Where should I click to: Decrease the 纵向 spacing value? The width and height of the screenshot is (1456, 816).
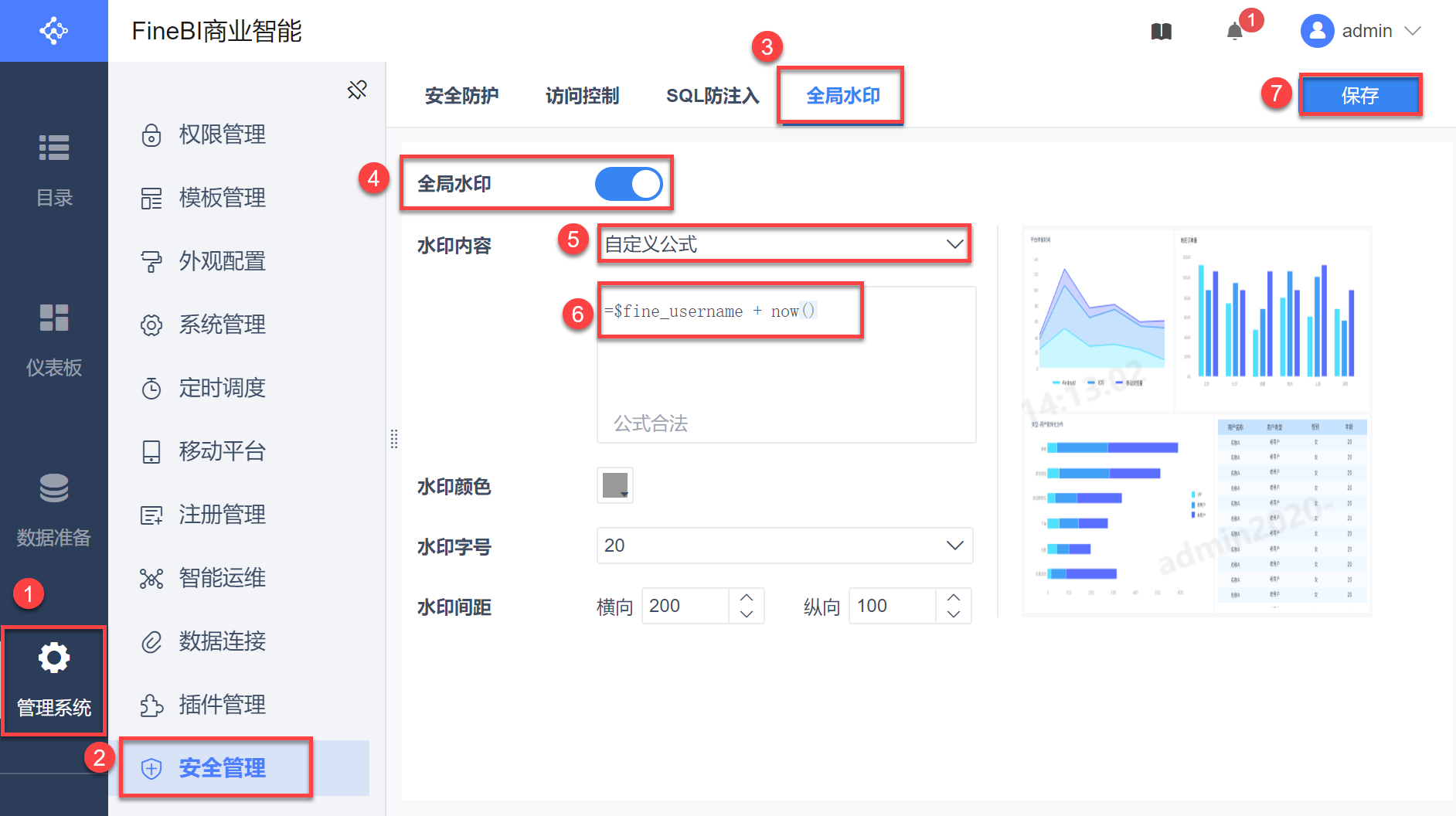(x=954, y=614)
